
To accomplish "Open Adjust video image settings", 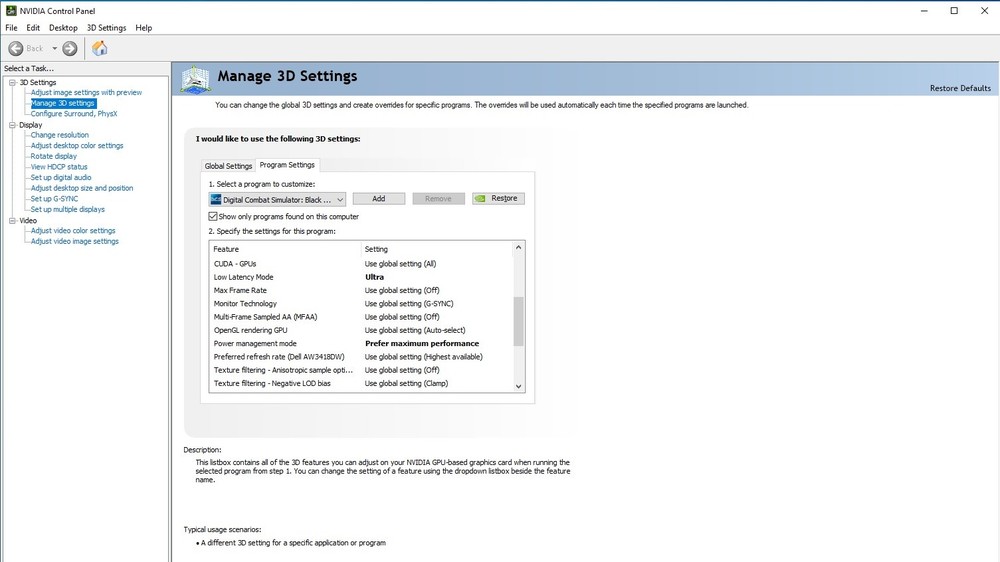I will [x=75, y=242].
